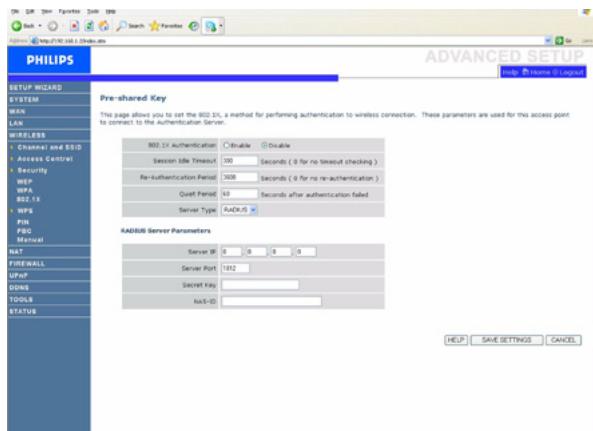Select WEP under Security
The image size is (593, 431).
pyautogui.click(x=24, y=182)
